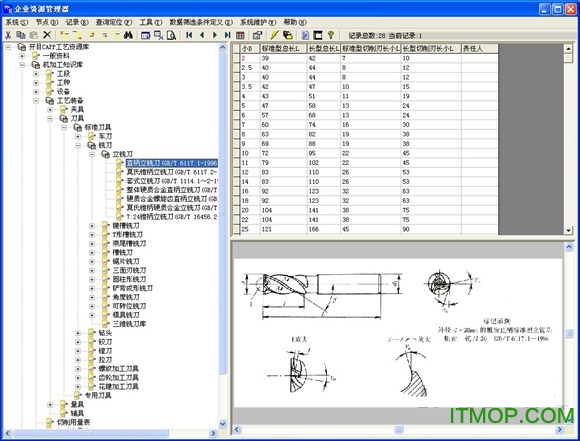Expand the 键槽铣刀 tree node
The width and height of the screenshot is (580, 441).
[92, 226]
